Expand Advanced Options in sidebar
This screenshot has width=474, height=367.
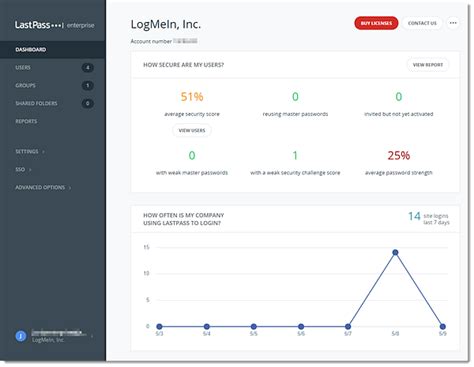[x=43, y=187]
